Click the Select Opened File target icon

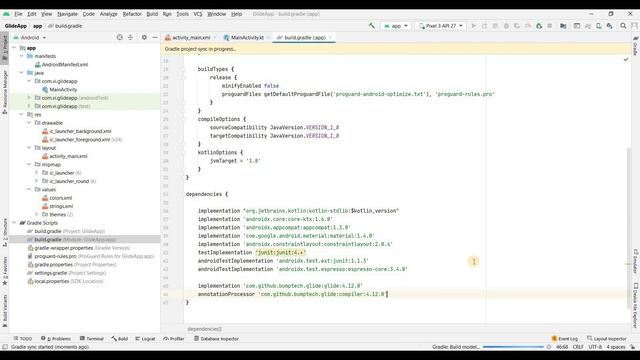coord(120,37)
